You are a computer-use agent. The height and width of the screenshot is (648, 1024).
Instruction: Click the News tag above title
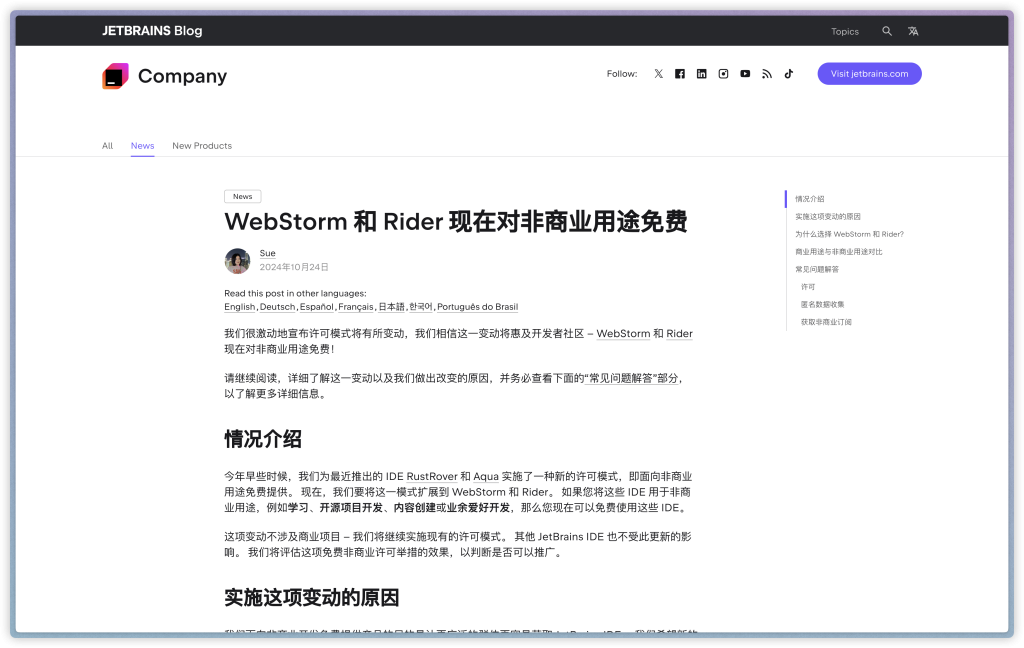pyautogui.click(x=243, y=197)
